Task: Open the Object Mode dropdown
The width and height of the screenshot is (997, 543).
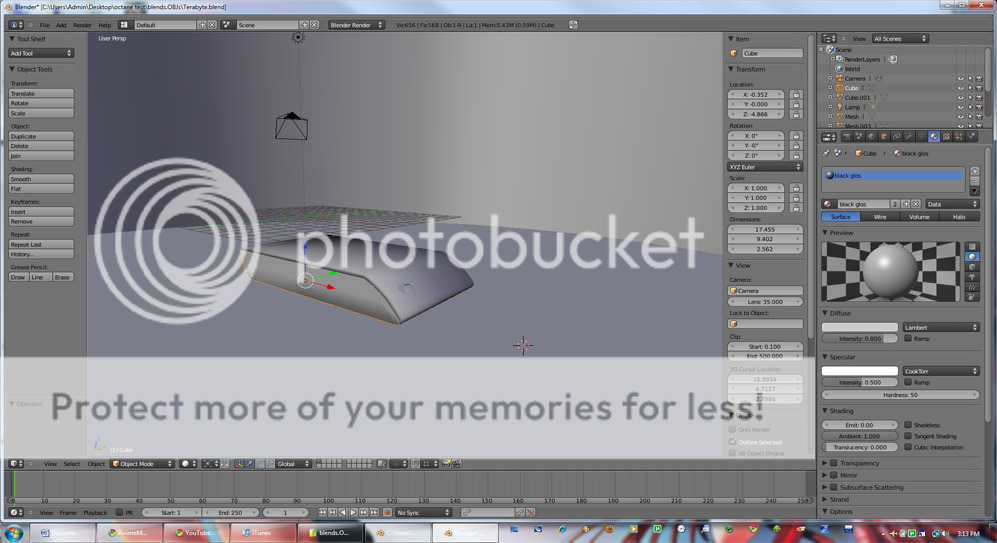Action: point(142,464)
